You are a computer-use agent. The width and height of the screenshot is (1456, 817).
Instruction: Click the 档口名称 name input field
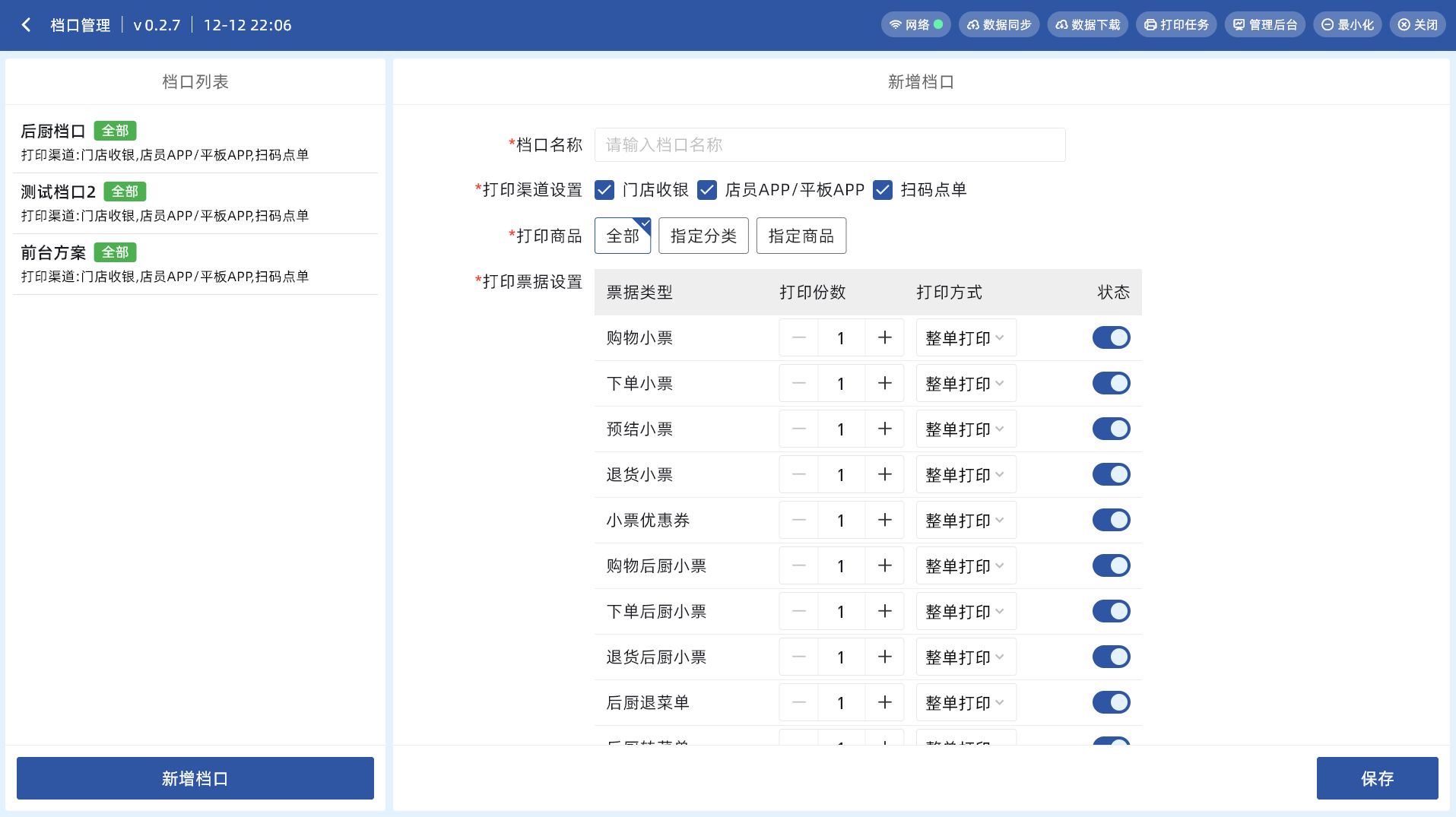pos(830,145)
